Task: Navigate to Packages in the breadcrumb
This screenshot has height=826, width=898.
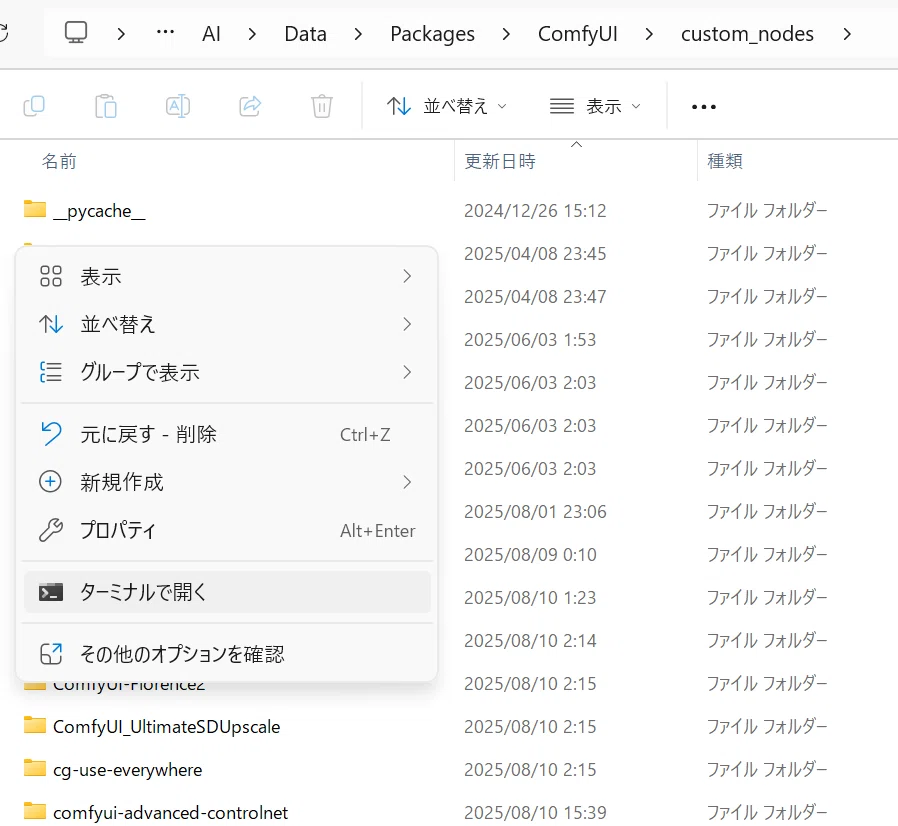Action: click(432, 34)
